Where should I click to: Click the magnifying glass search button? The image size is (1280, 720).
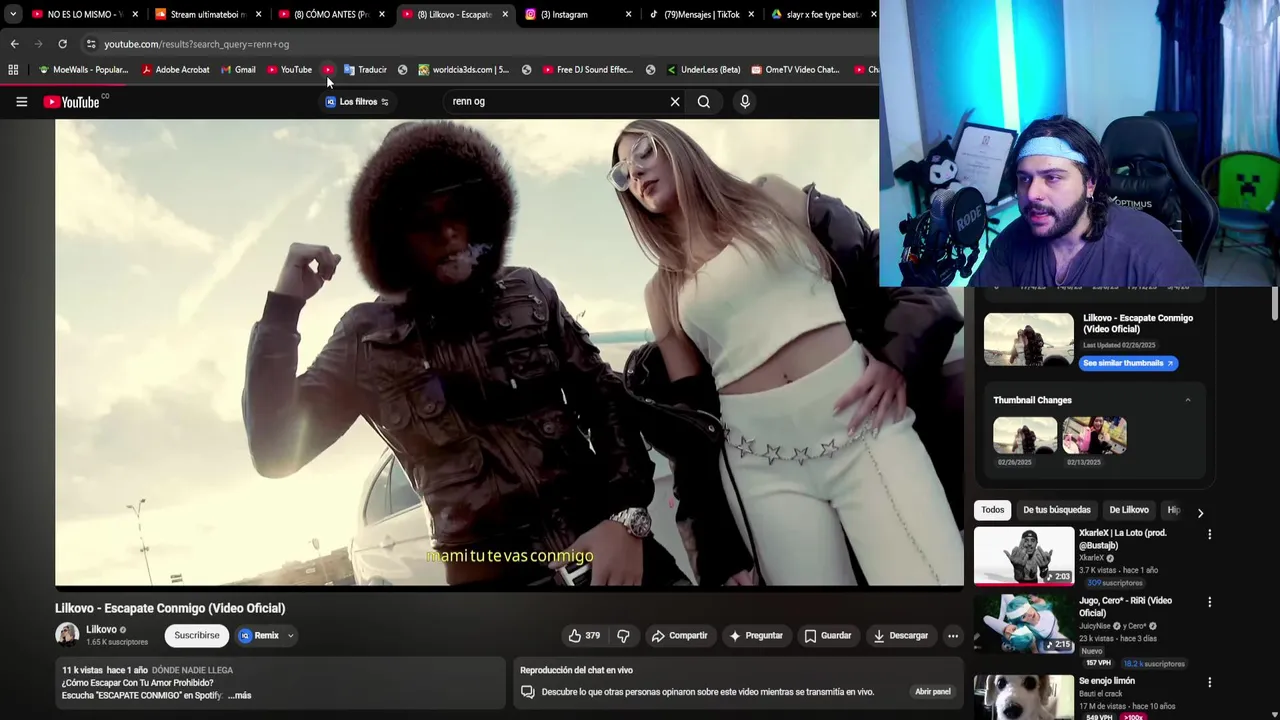pos(704,101)
